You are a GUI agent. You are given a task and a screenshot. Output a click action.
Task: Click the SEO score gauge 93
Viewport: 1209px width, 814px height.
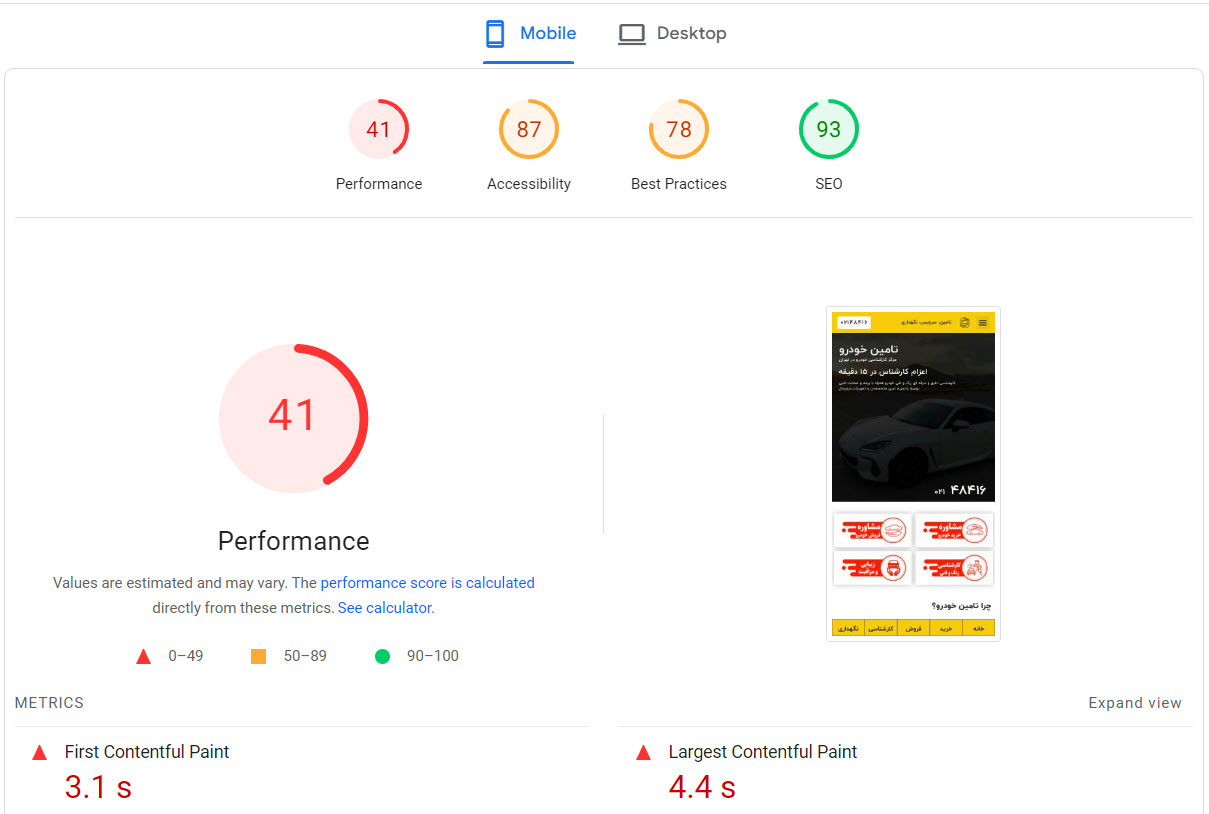coord(828,130)
